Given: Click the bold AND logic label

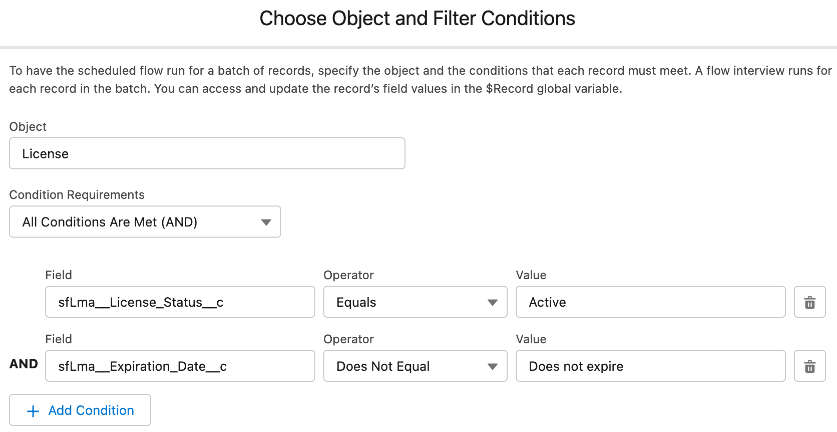Looking at the screenshot, I should coord(24,364).
